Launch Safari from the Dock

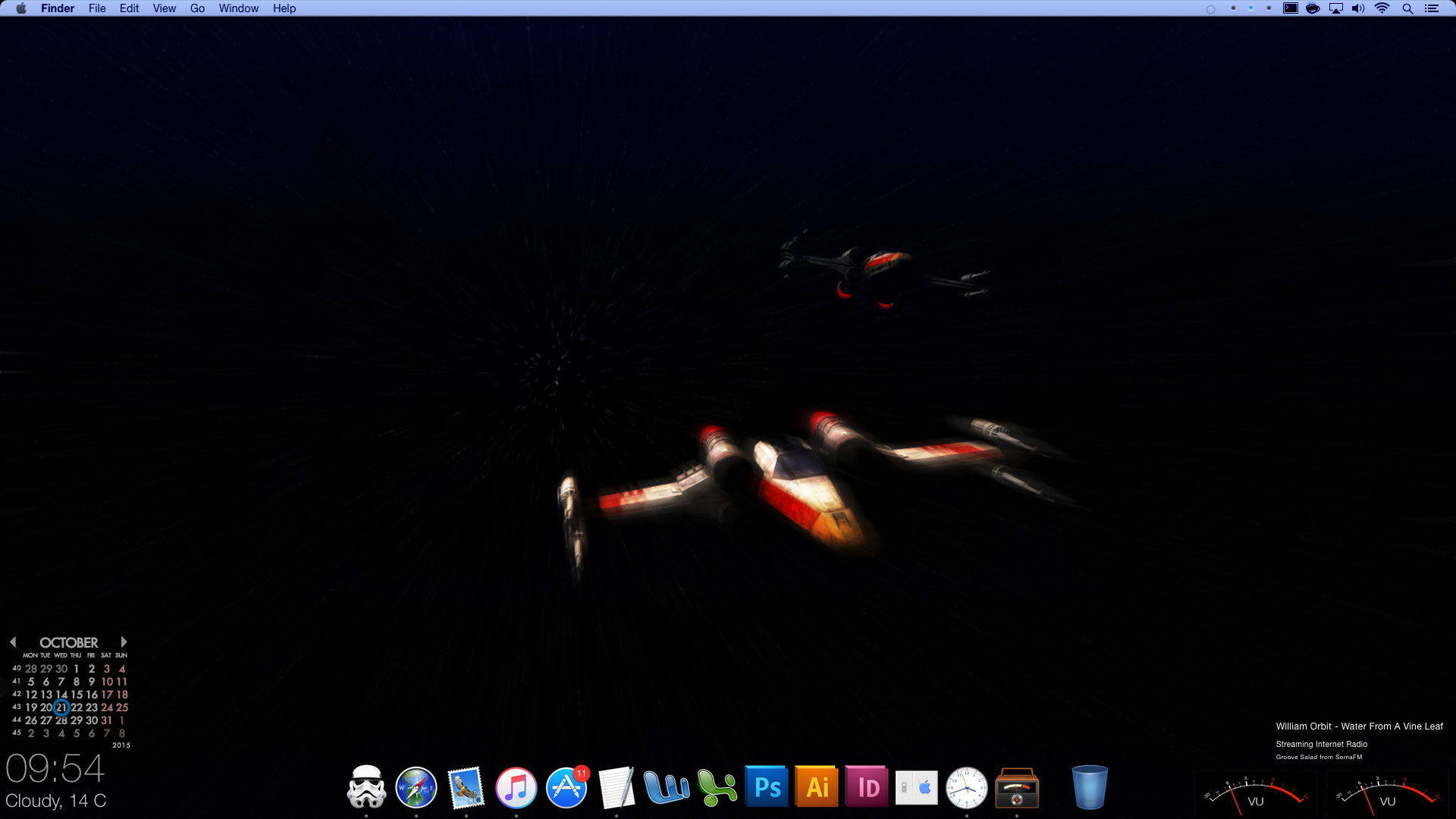coord(416,788)
